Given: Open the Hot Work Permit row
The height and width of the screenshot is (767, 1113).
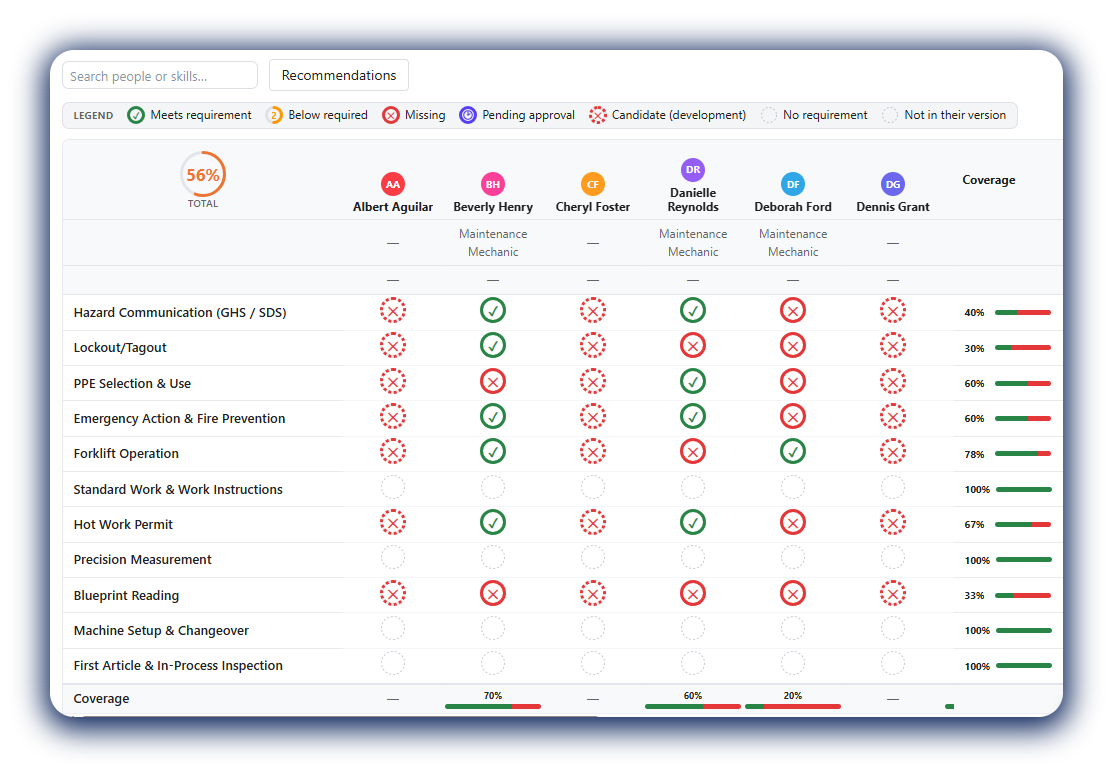Looking at the screenshot, I should click(x=124, y=524).
